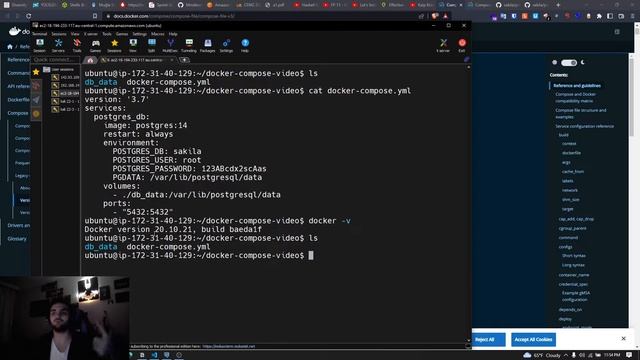The width and height of the screenshot is (640, 360).
Task: Open Compose item in docs left sidebar
Action: coord(18,113)
